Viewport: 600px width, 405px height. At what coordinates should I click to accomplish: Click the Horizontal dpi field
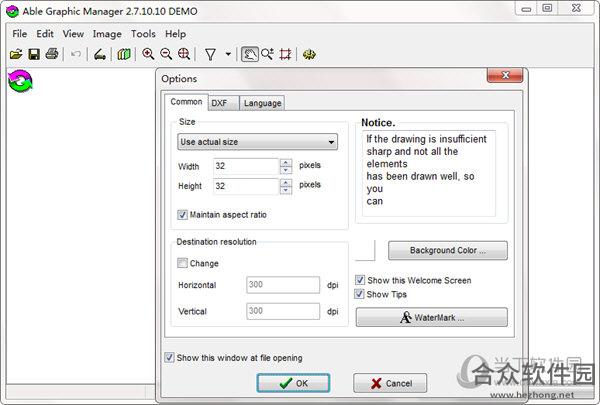(283, 285)
